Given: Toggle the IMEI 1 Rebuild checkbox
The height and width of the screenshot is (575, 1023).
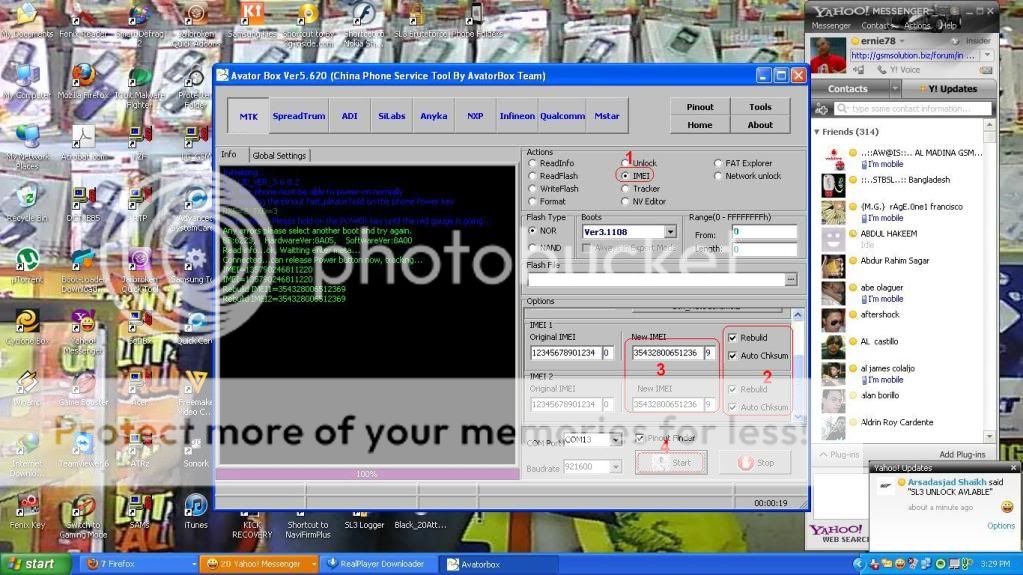Looking at the screenshot, I should point(733,338).
